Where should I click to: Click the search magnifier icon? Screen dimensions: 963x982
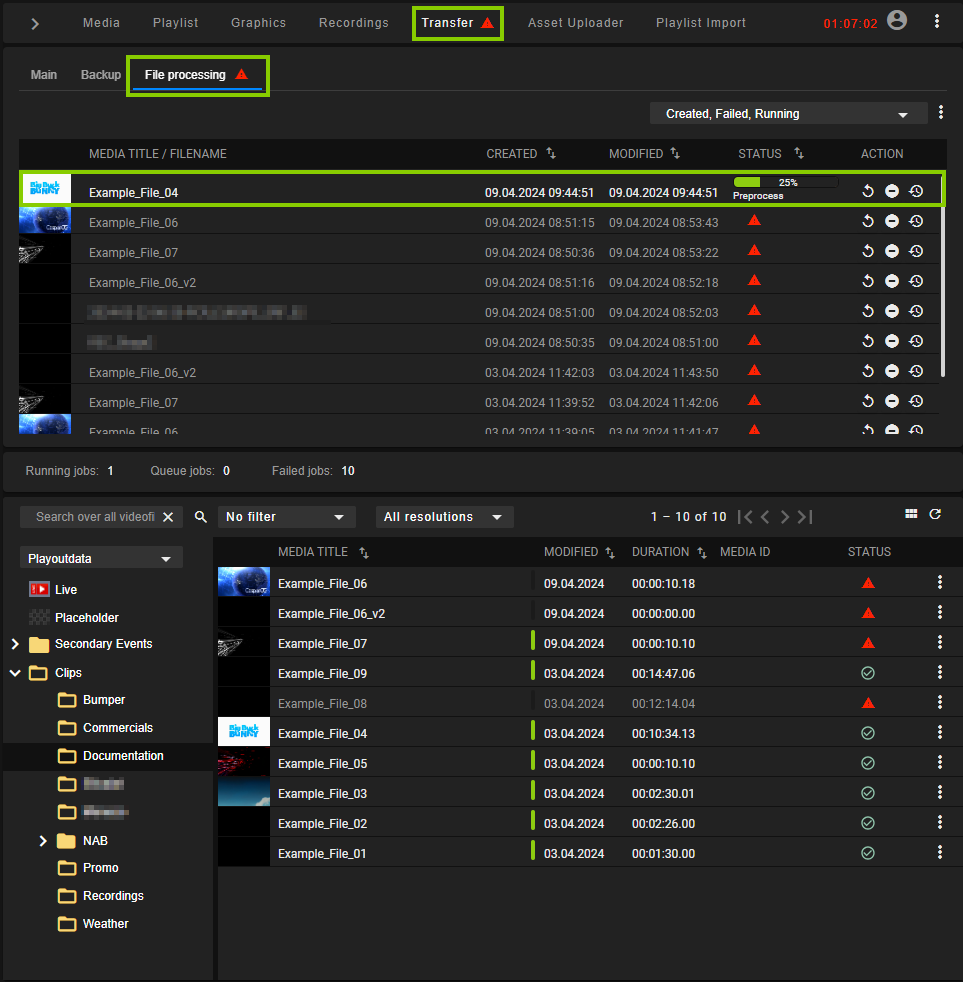click(200, 517)
